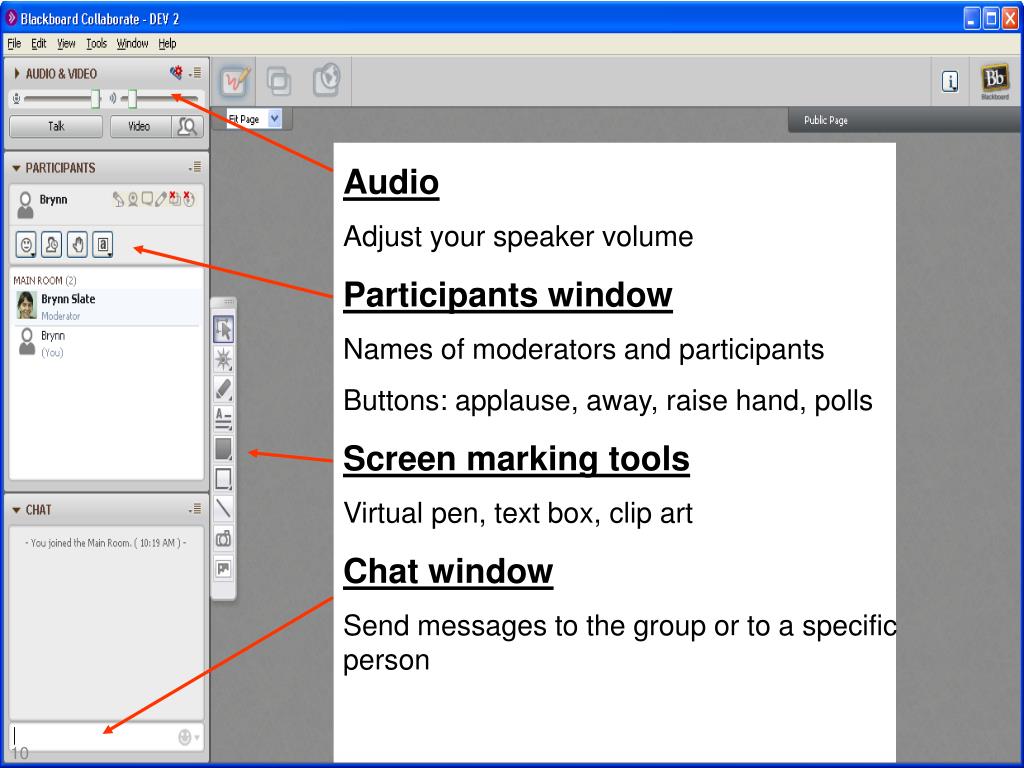Click Brynn Slate's profile picture
Viewport: 1024px width, 768px height.
(26, 306)
